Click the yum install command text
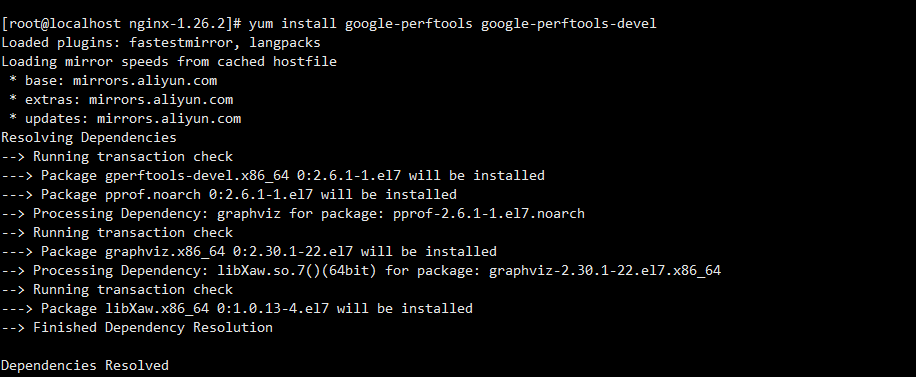Screen dimensions: 916x377 [x=453, y=24]
